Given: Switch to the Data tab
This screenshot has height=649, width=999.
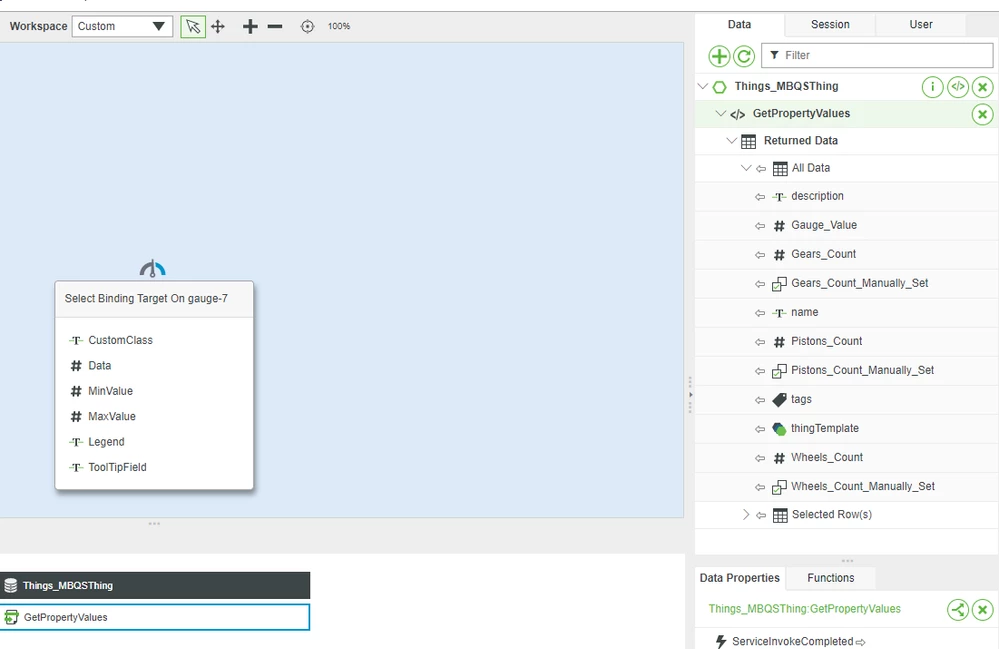Looking at the screenshot, I should click(739, 24).
